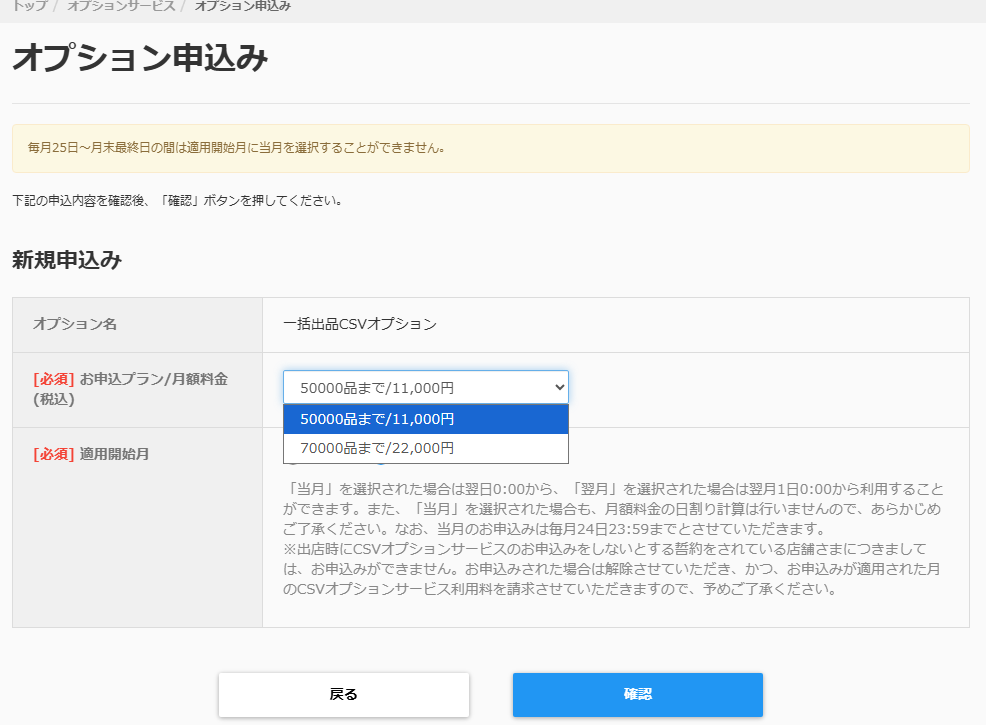
Task: Click the オプション申込み page title
Action: (140, 58)
